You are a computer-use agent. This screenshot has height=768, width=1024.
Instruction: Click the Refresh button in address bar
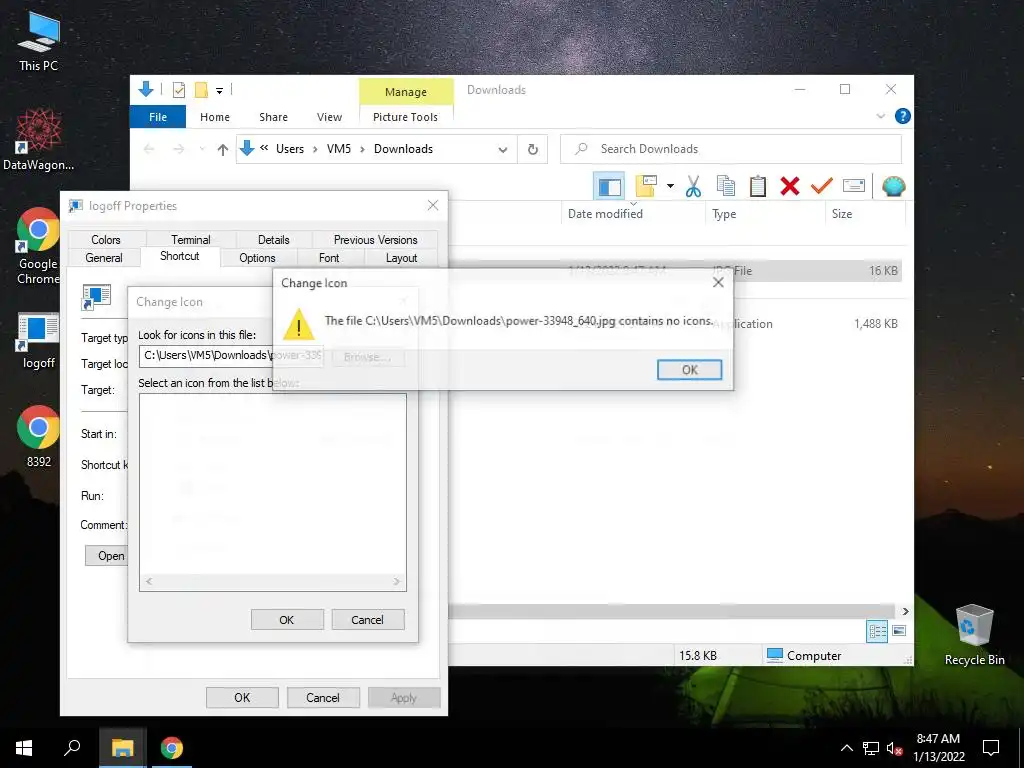pyautogui.click(x=533, y=150)
